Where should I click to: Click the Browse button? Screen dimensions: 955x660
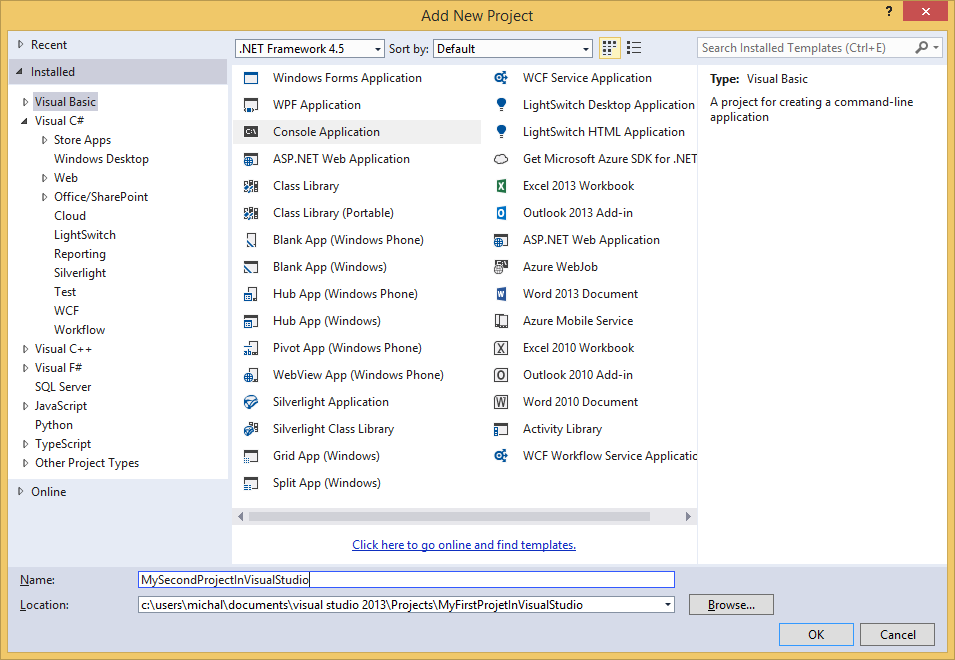[x=730, y=604]
